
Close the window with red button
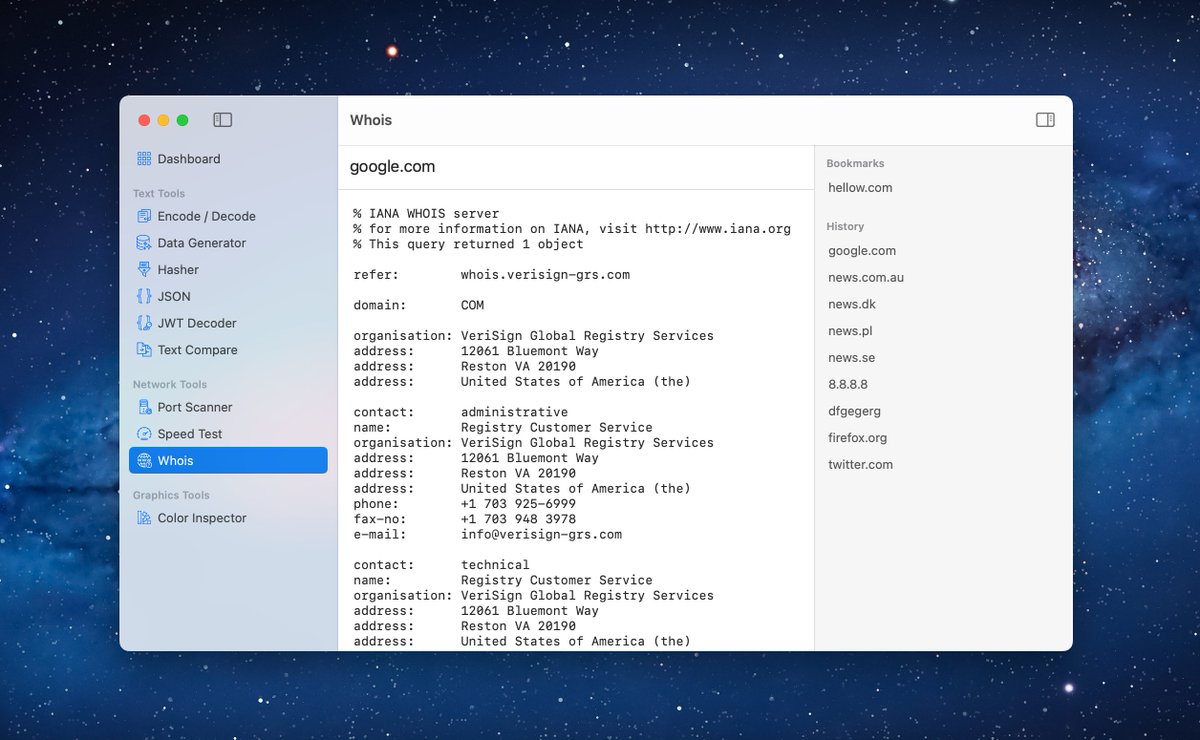[144, 120]
